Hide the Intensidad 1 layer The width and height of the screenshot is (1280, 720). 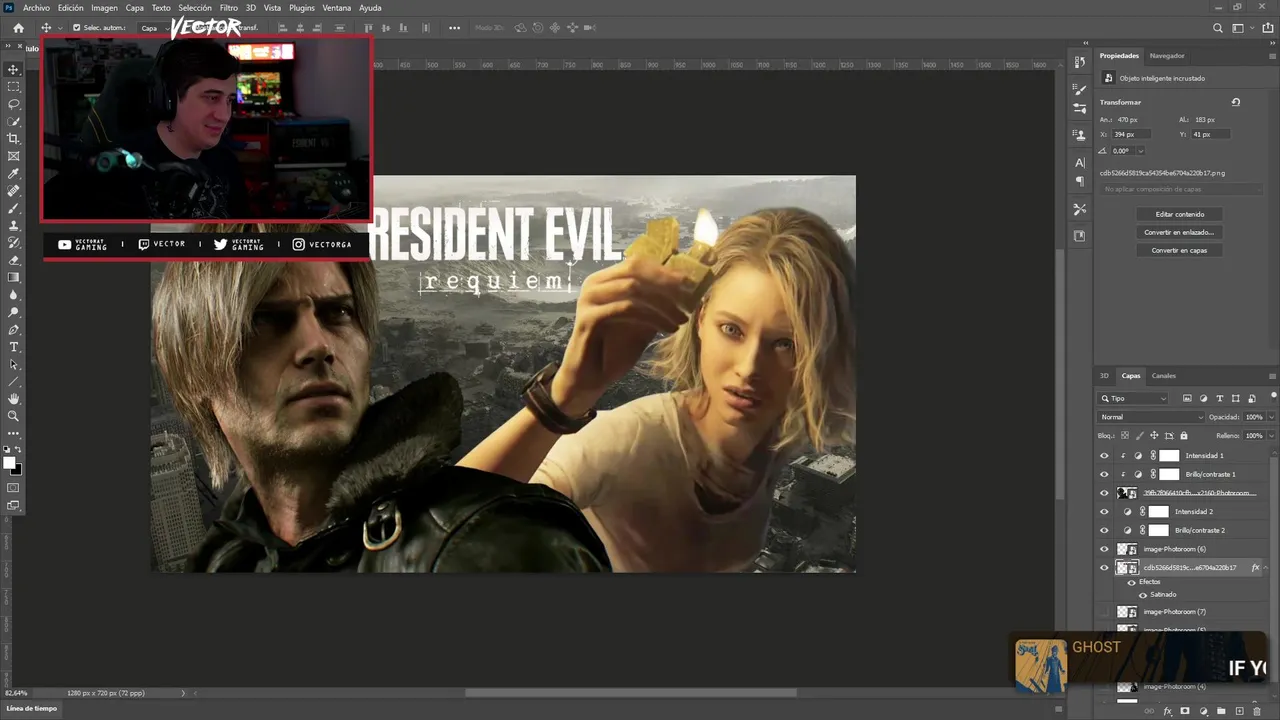pyautogui.click(x=1104, y=456)
